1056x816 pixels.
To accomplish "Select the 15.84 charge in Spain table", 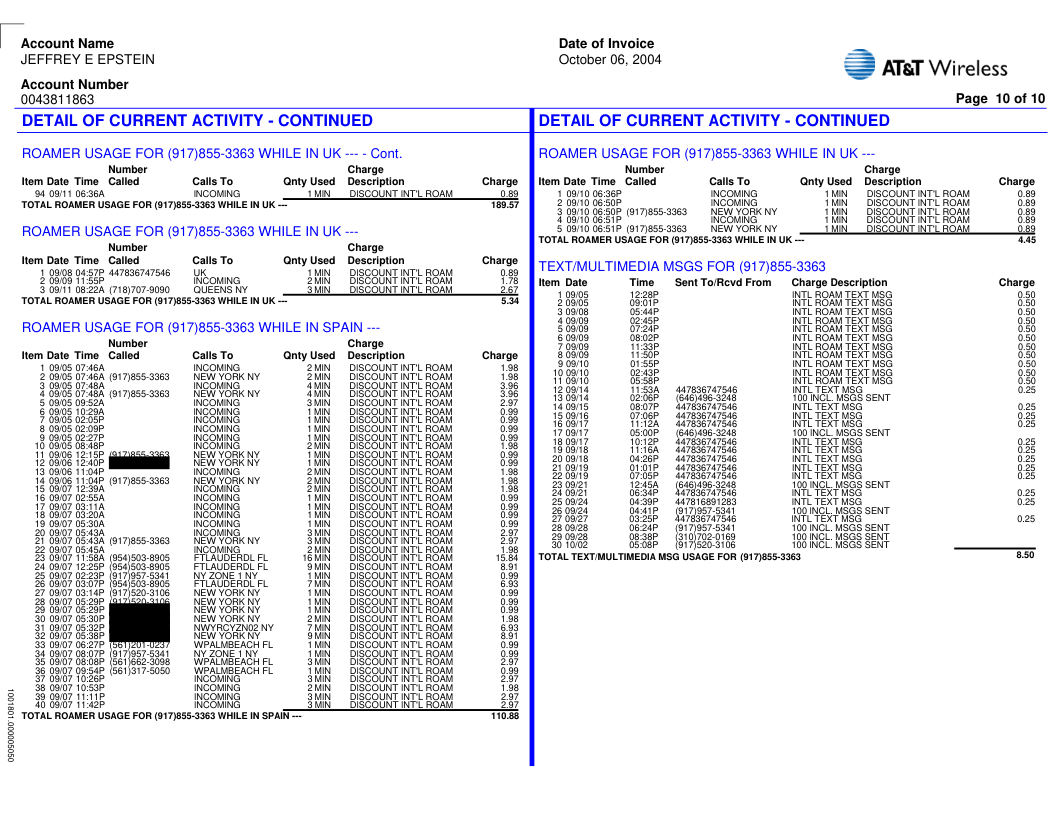I will point(507,558).
